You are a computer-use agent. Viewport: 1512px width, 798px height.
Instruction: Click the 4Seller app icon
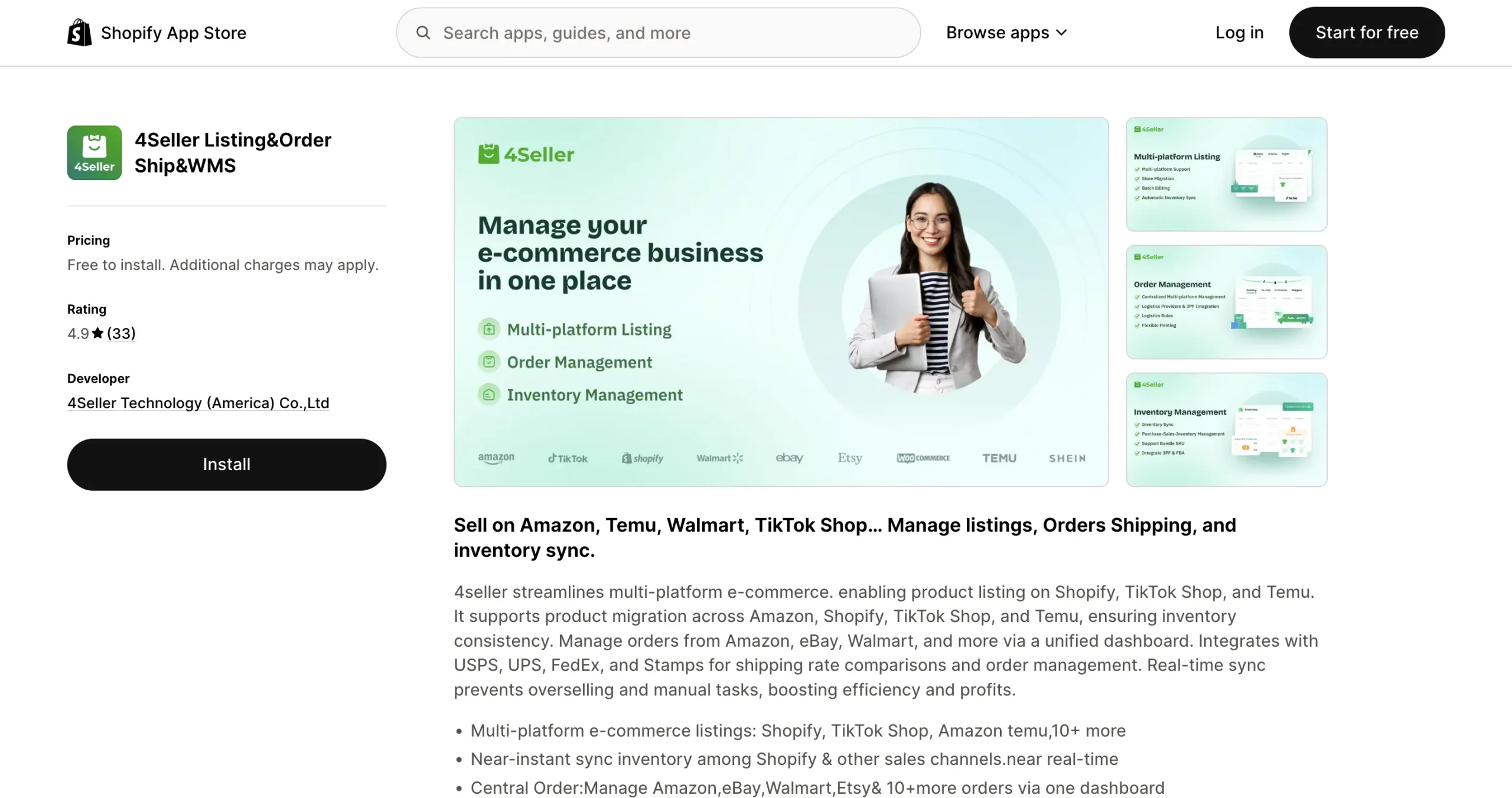pyautogui.click(x=94, y=152)
